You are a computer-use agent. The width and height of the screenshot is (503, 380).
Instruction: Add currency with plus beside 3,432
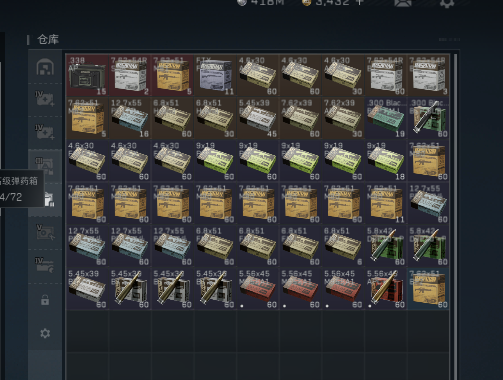(360, 2)
